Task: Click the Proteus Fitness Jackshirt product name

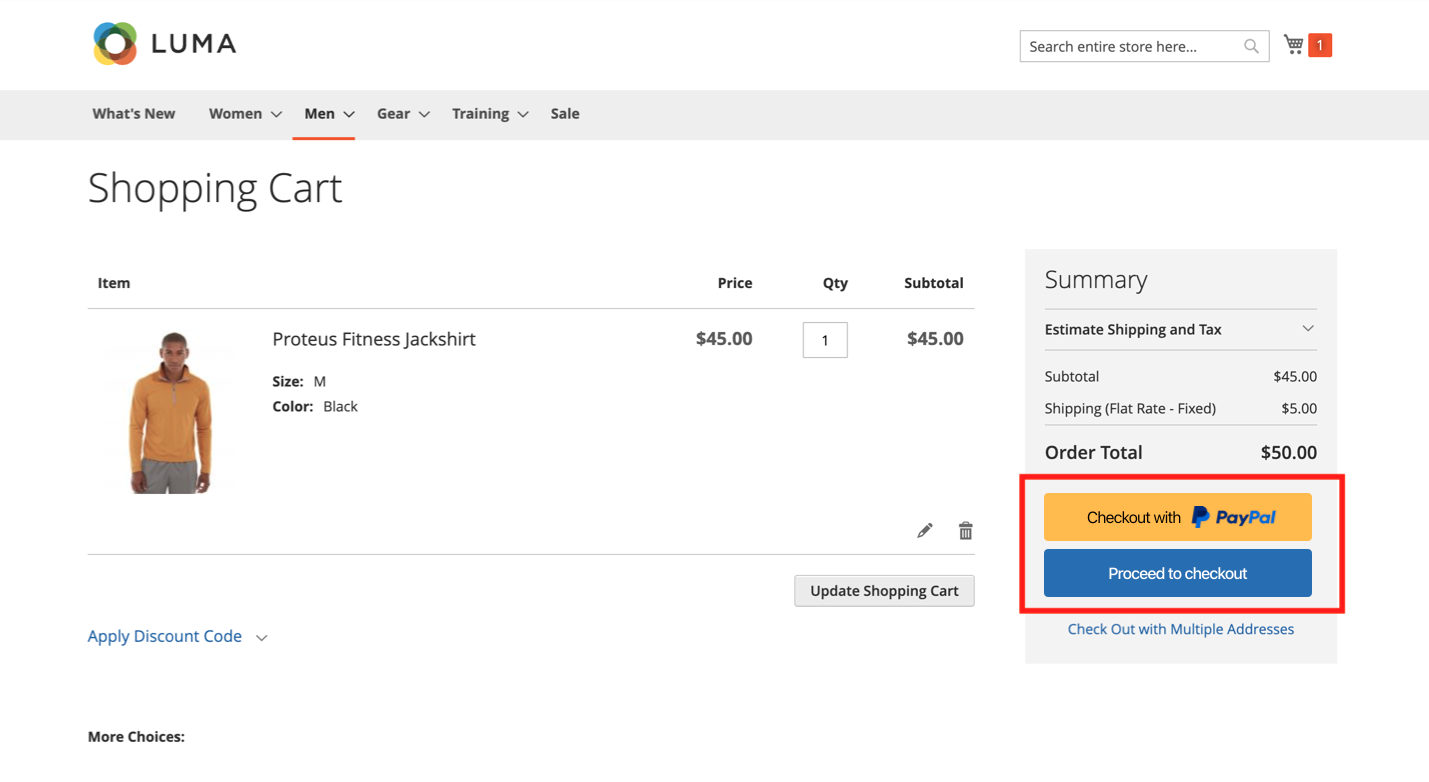Action: coord(374,339)
